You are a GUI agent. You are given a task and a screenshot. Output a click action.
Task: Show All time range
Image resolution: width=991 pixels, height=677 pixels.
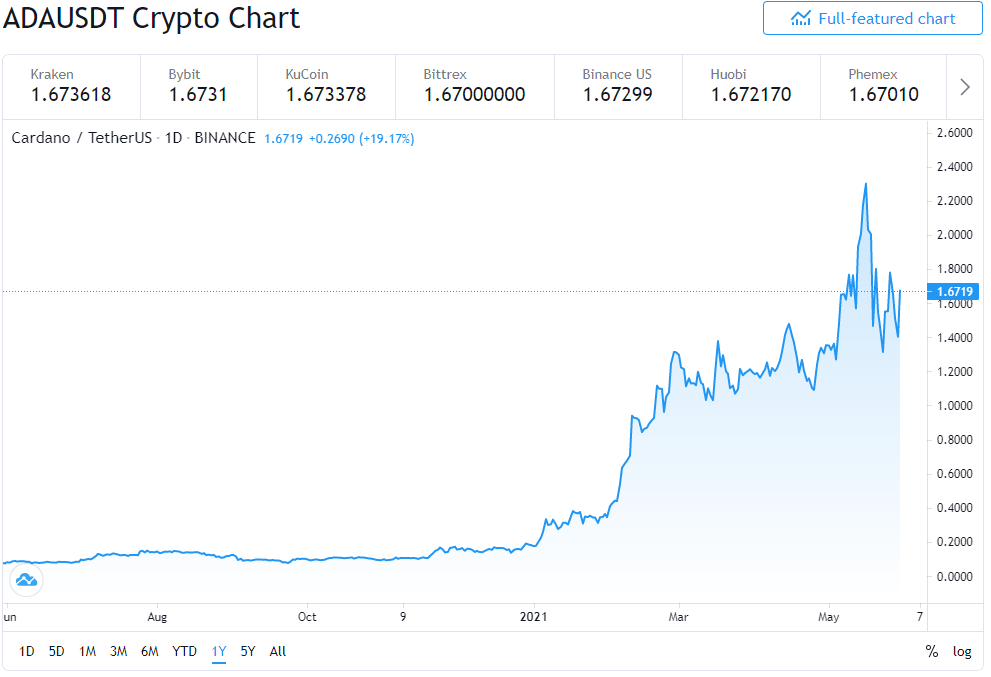click(x=277, y=651)
